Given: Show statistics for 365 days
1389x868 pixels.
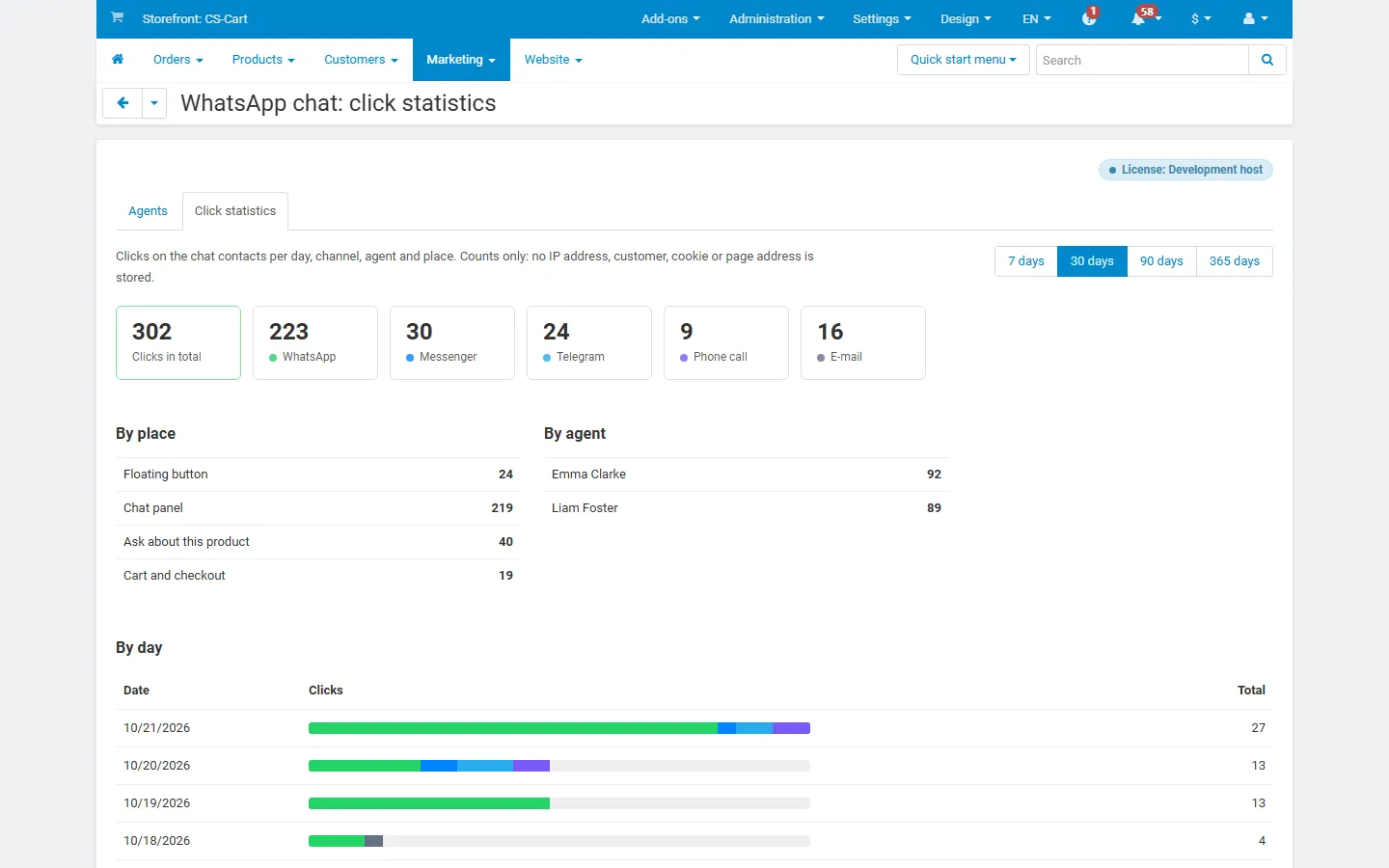Looking at the screenshot, I should 1235,261.
